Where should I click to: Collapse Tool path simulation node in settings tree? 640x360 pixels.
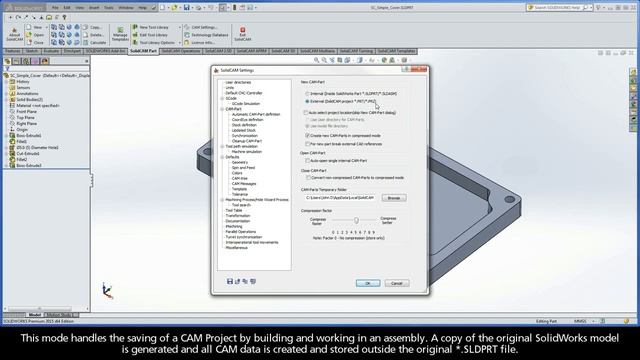[222, 146]
